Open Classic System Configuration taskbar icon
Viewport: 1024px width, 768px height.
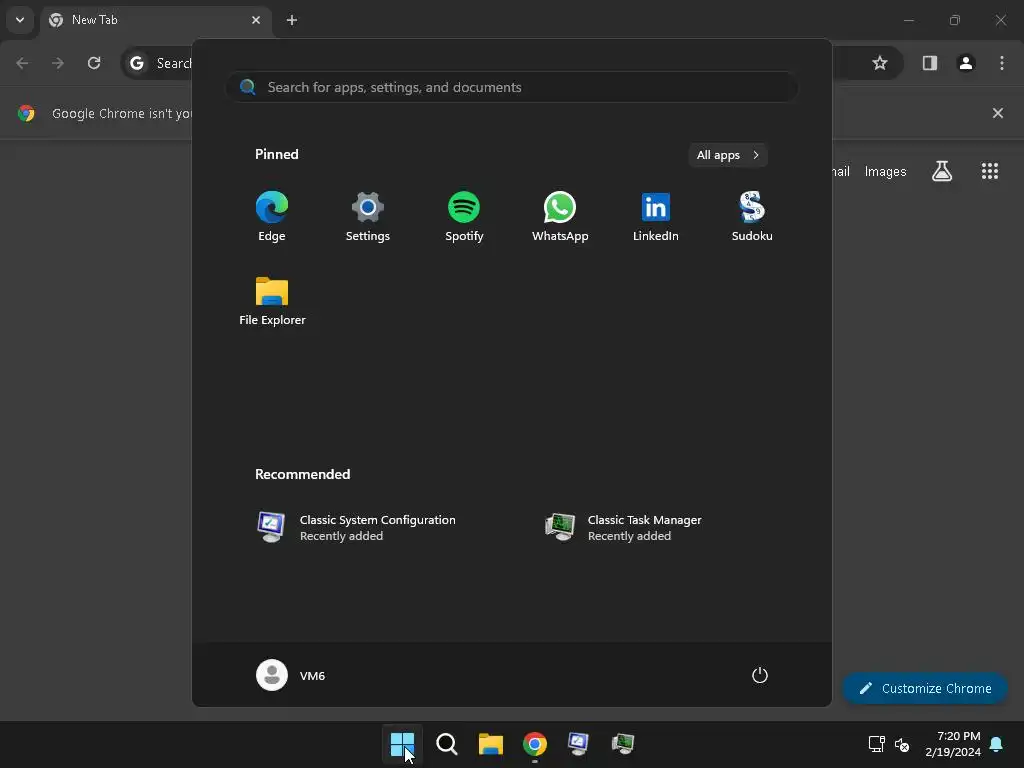click(x=579, y=744)
